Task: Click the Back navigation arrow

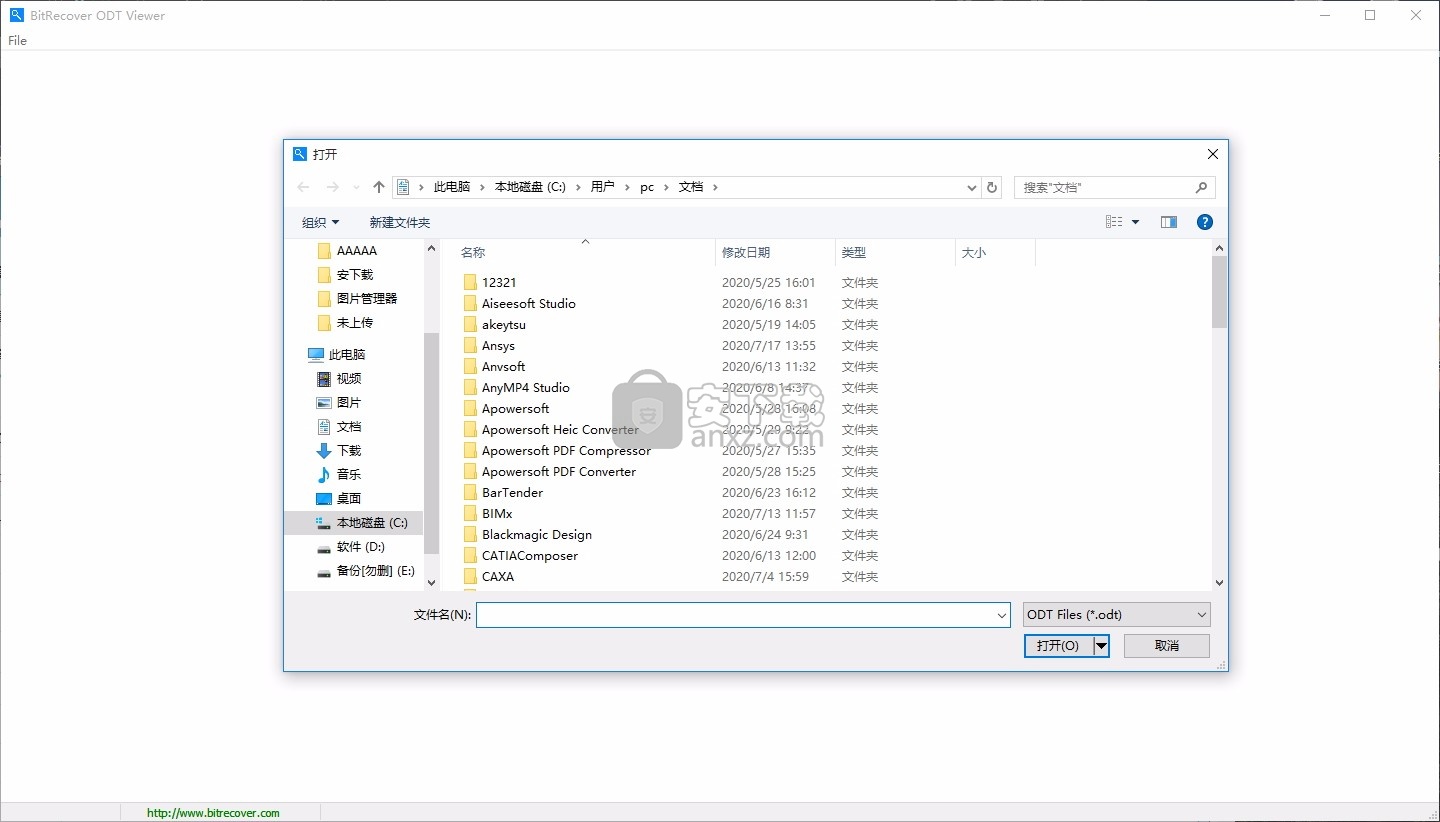Action: point(303,187)
